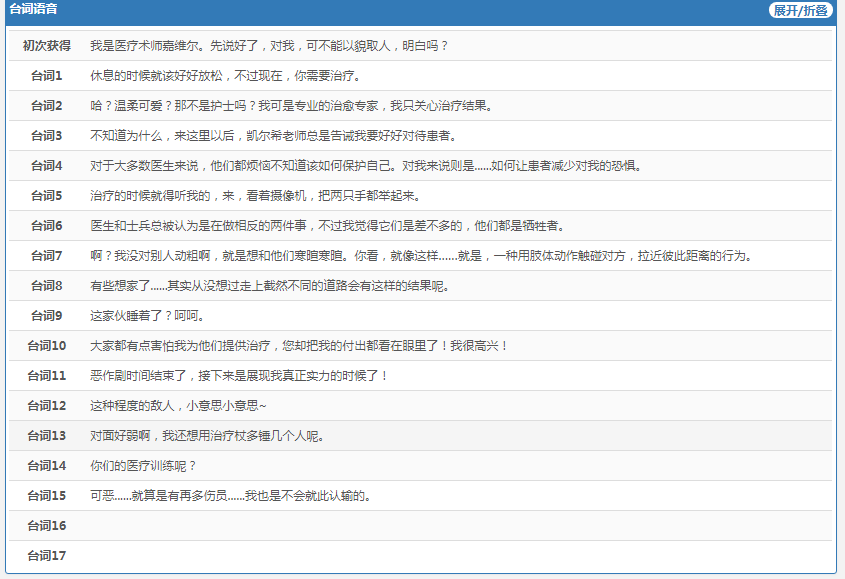
Task: Select the 台词5 row label
Action: coord(46,196)
